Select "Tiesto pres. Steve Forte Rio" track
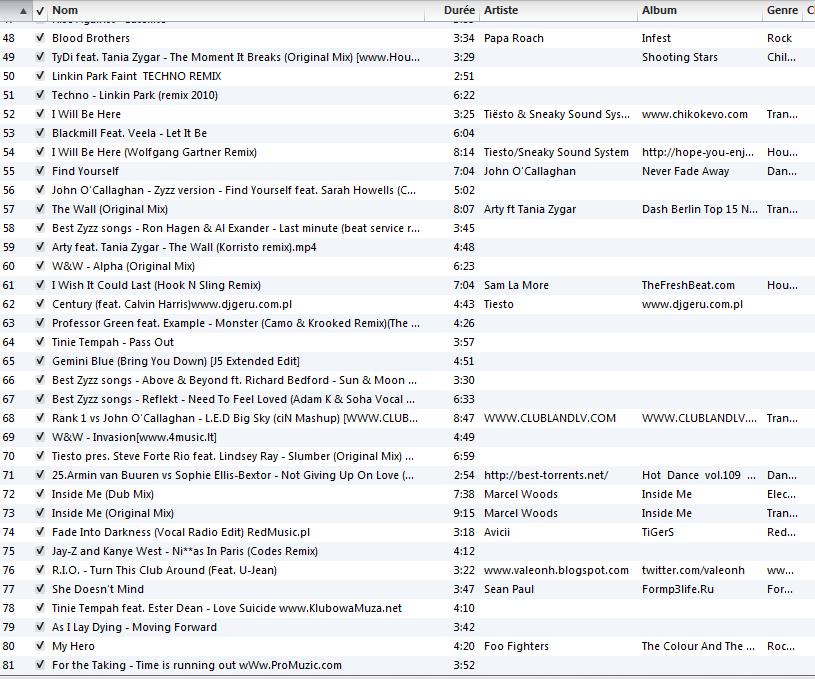Screen dimensions: 815x679 (233, 456)
